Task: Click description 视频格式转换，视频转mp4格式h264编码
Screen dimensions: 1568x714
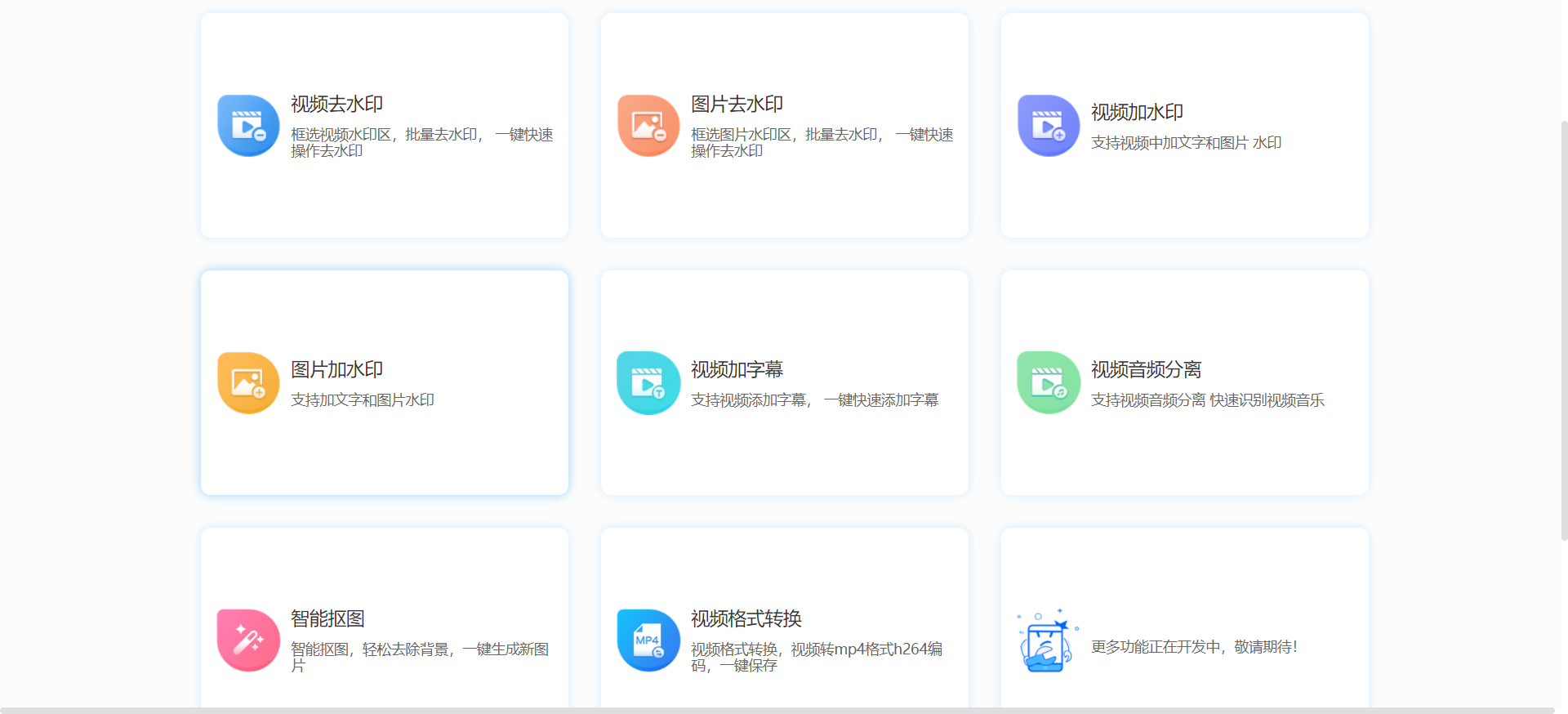Action: (x=817, y=658)
